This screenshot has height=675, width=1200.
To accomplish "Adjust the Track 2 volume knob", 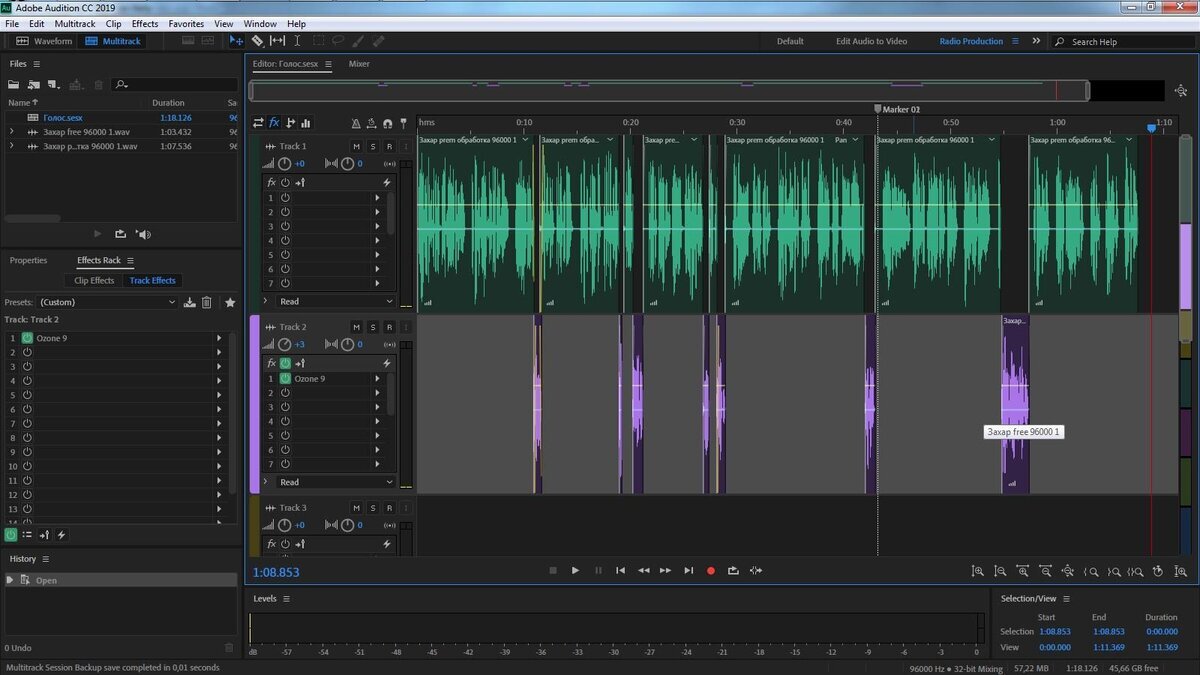I will pos(285,344).
